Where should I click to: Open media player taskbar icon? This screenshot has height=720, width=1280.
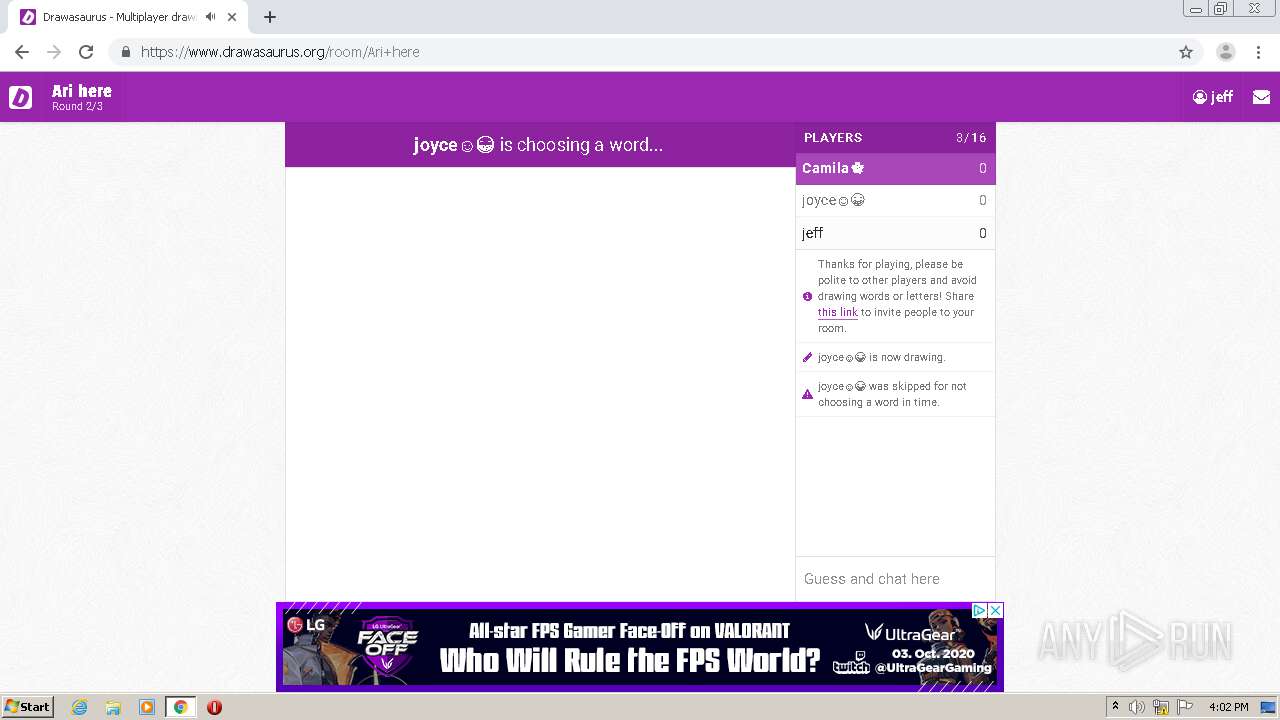147,707
